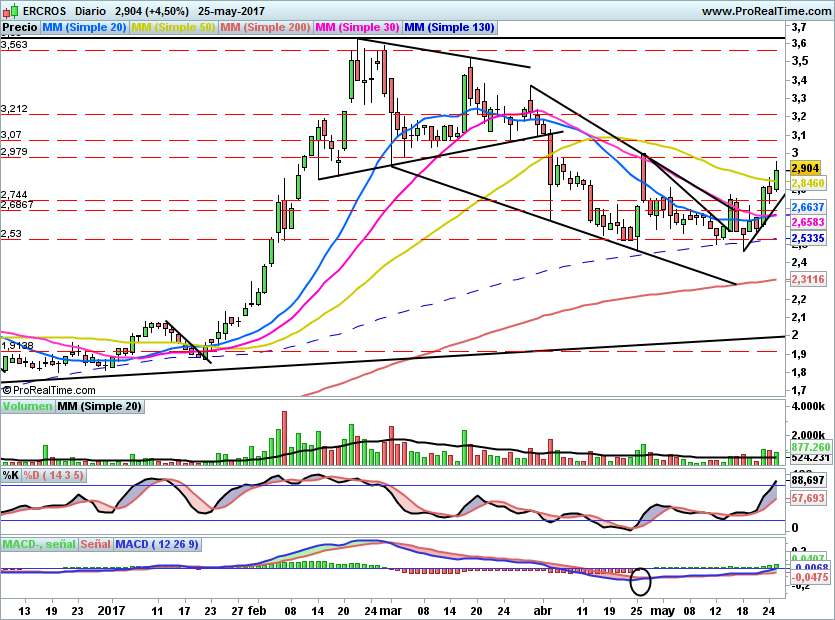Screen dimensions: 835x620
Task: Click the Volumen panel label
Action: coord(27,407)
